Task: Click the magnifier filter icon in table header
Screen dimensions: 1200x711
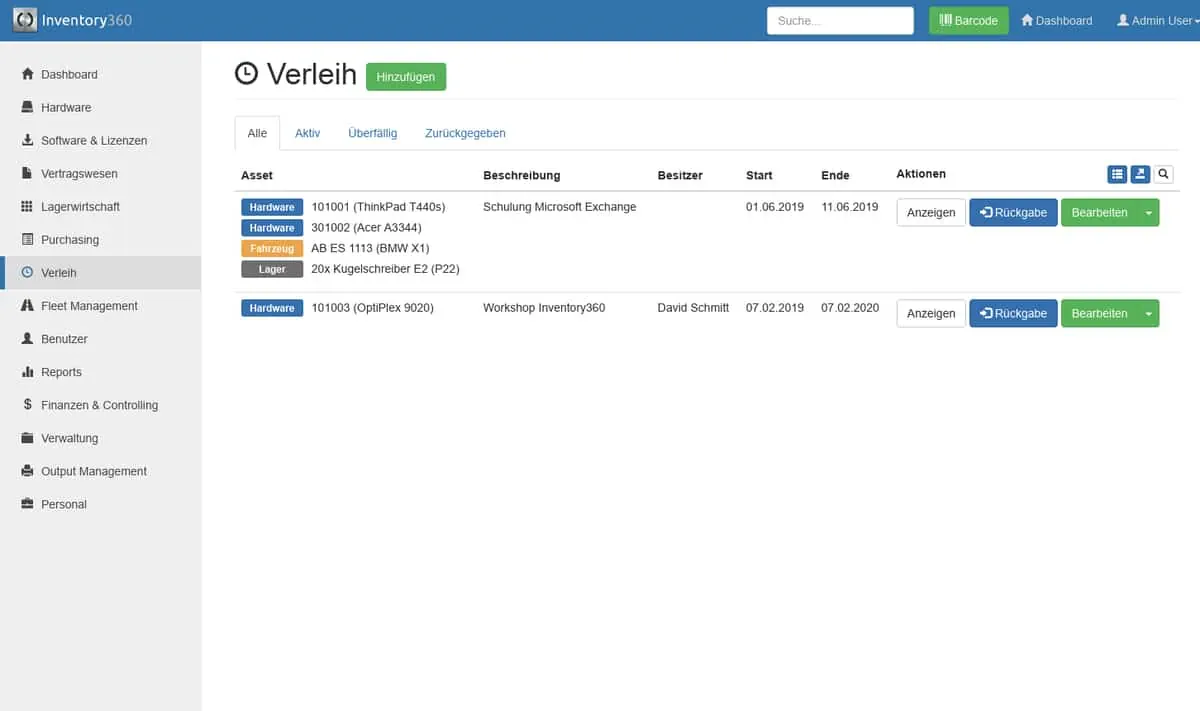Action: coord(1163,174)
